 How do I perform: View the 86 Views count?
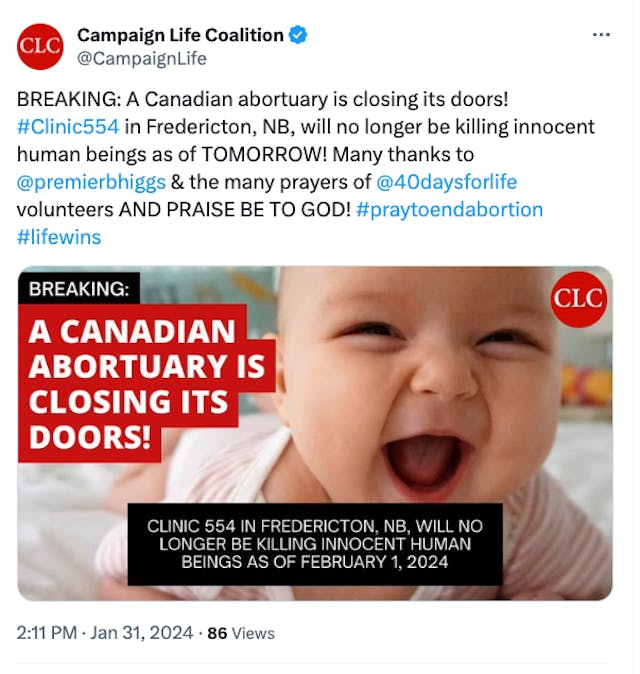pyautogui.click(x=240, y=633)
